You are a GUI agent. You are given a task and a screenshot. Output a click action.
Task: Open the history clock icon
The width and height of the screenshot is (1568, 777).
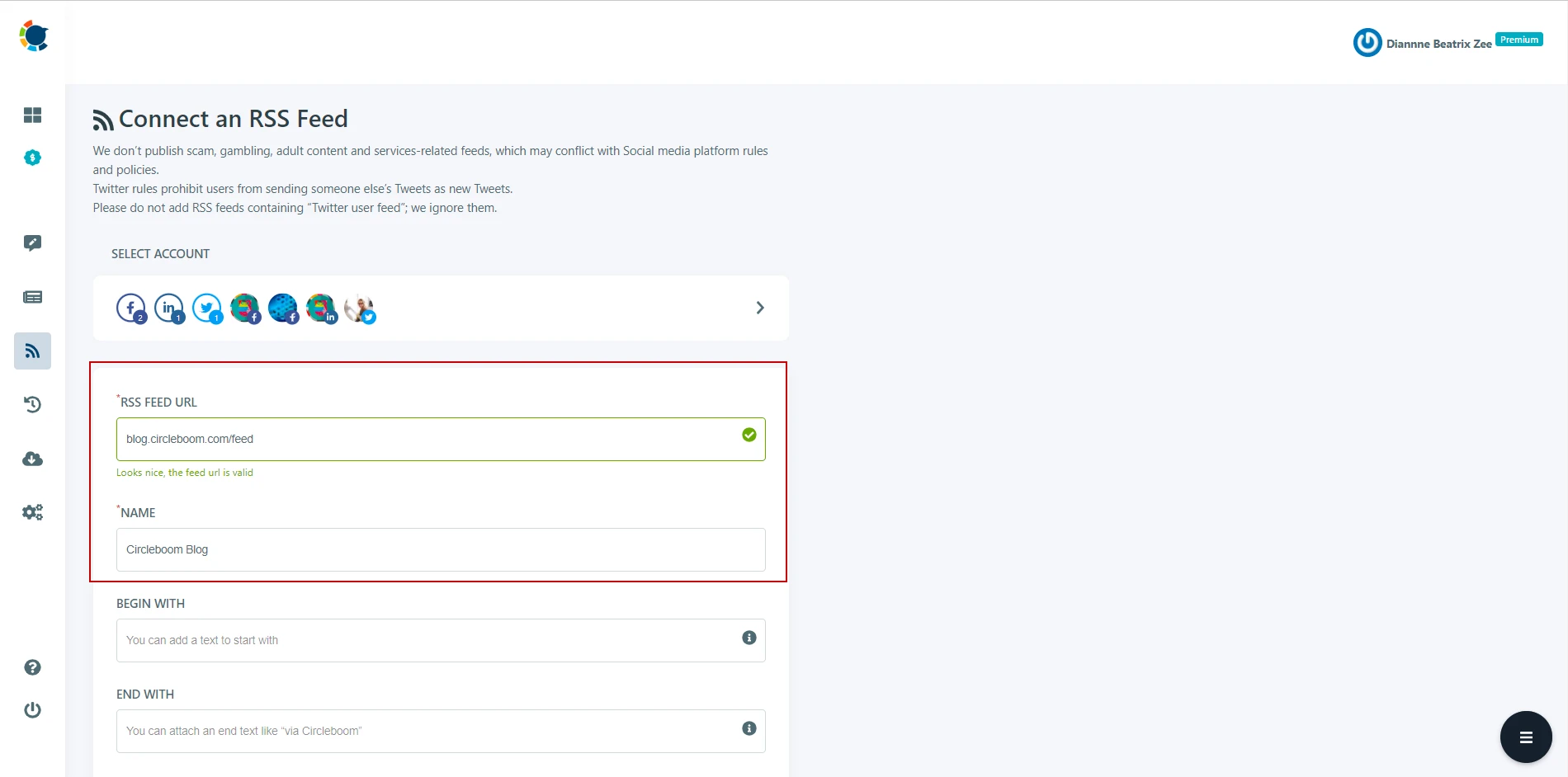coord(32,404)
